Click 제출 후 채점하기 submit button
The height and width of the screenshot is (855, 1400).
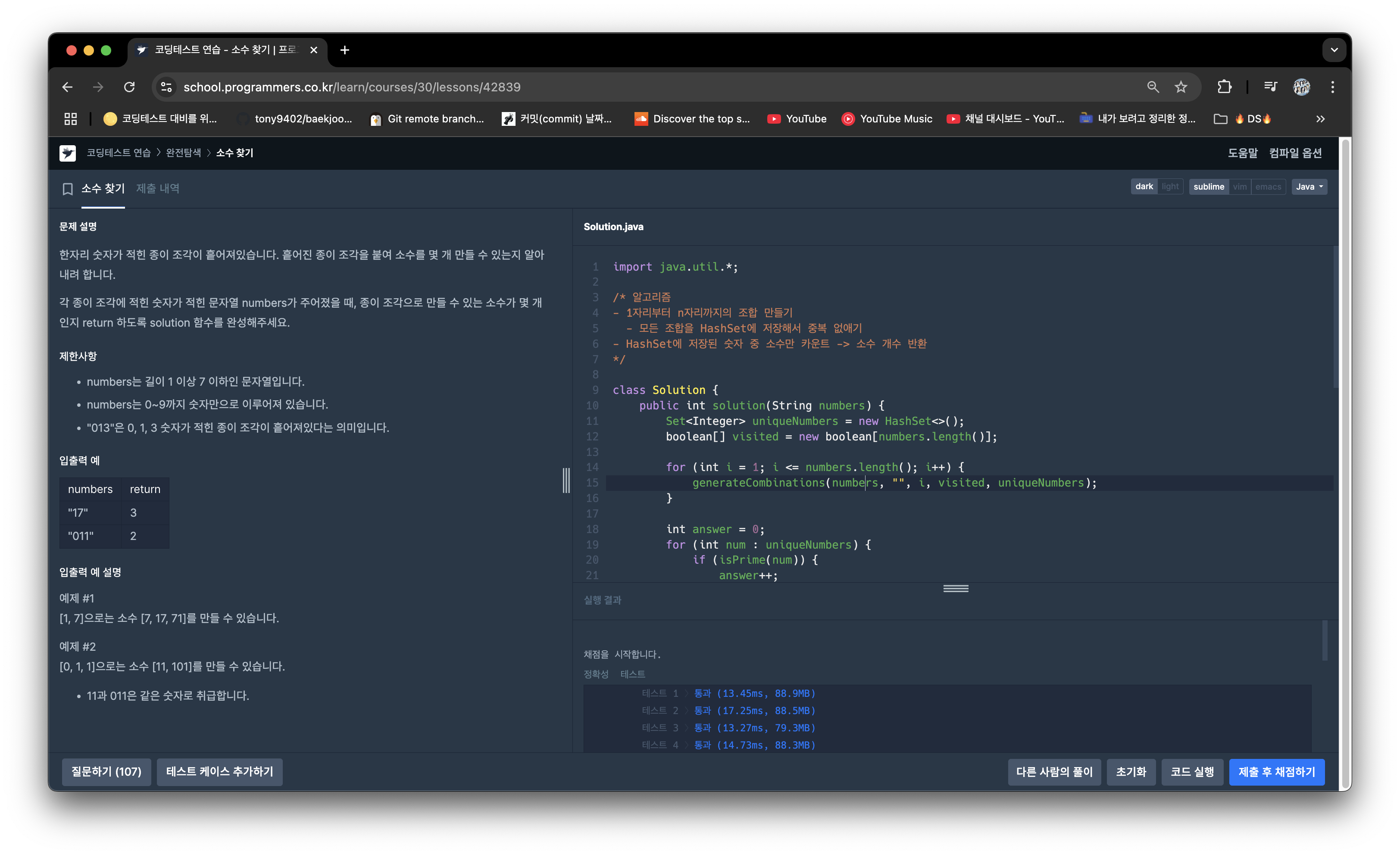pos(1278,771)
